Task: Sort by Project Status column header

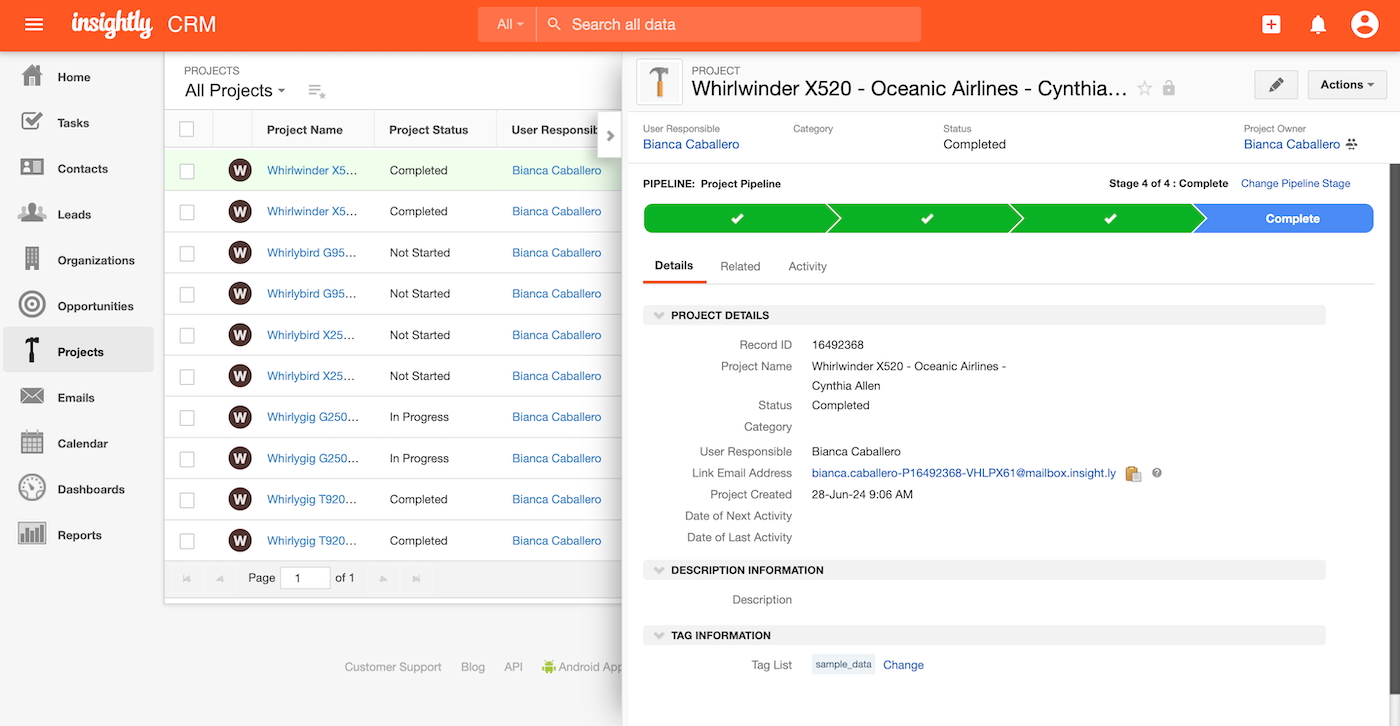Action: click(429, 130)
